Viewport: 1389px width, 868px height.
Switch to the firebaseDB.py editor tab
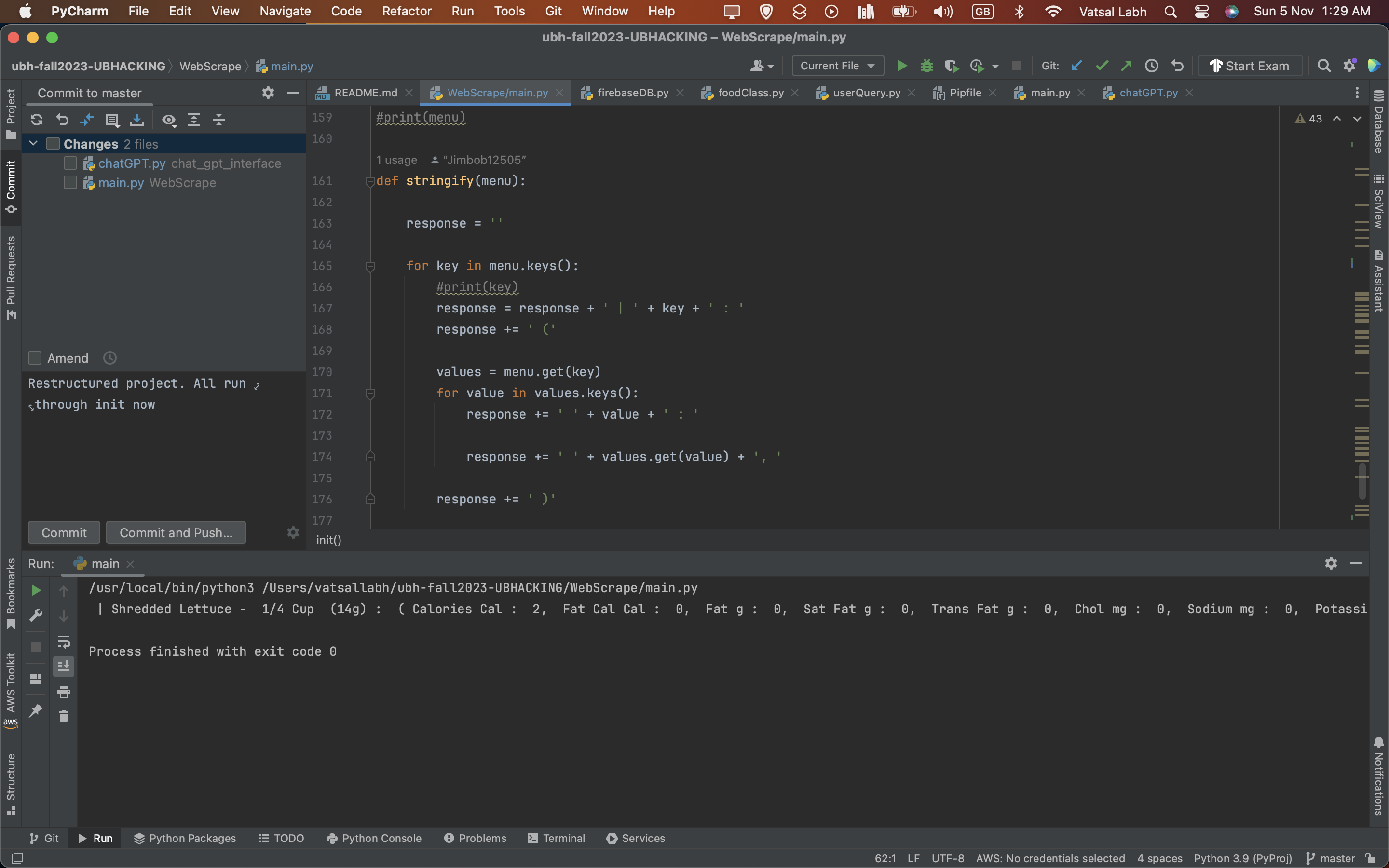(632, 93)
